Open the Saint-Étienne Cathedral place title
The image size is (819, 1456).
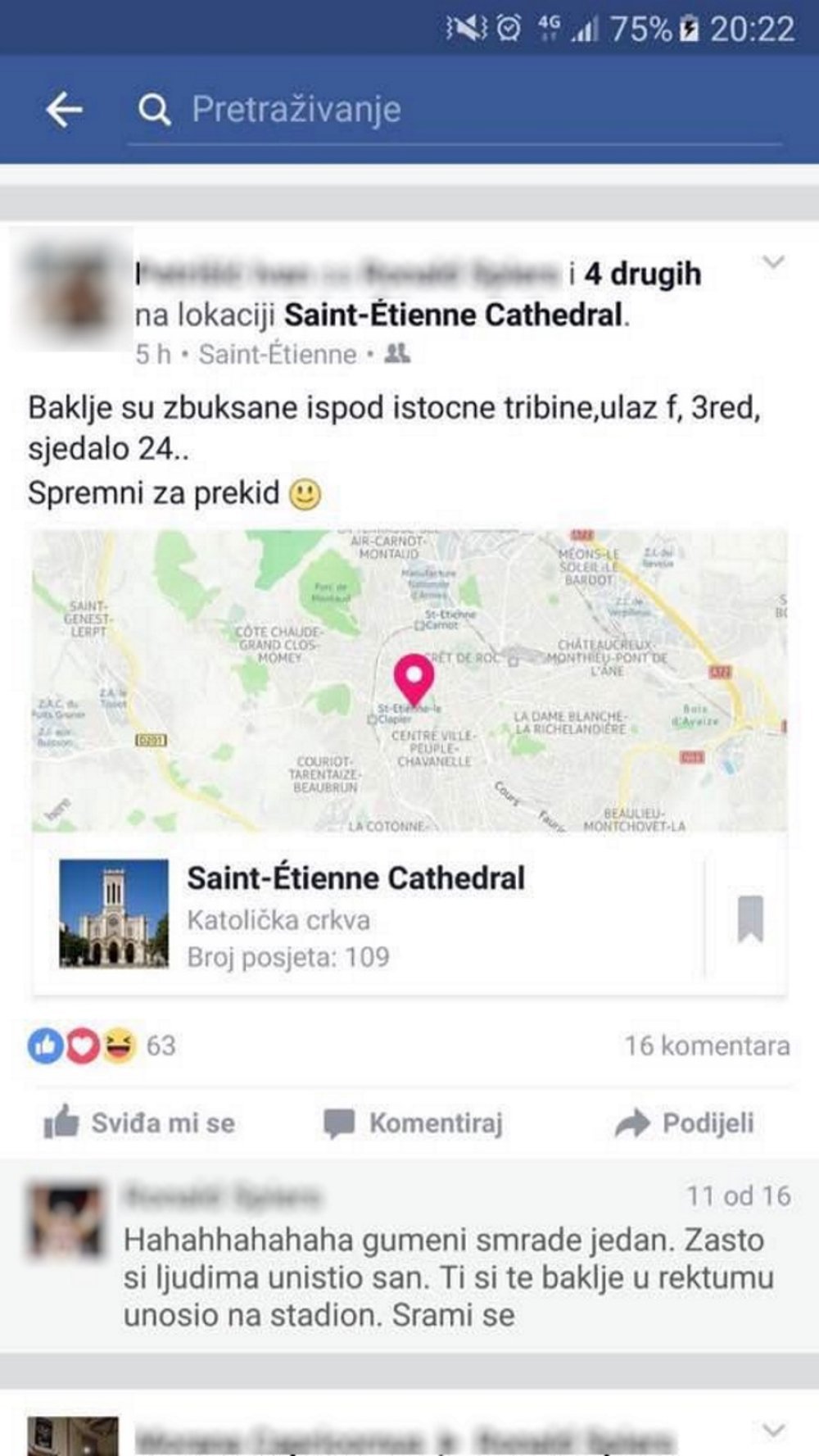356,878
